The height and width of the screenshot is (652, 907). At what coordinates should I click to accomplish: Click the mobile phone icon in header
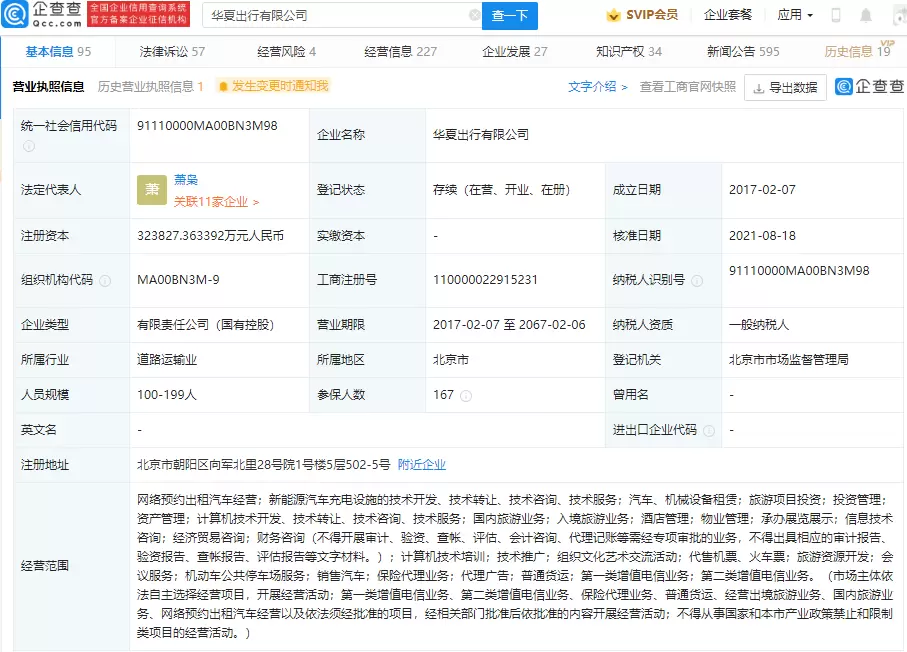tap(836, 15)
